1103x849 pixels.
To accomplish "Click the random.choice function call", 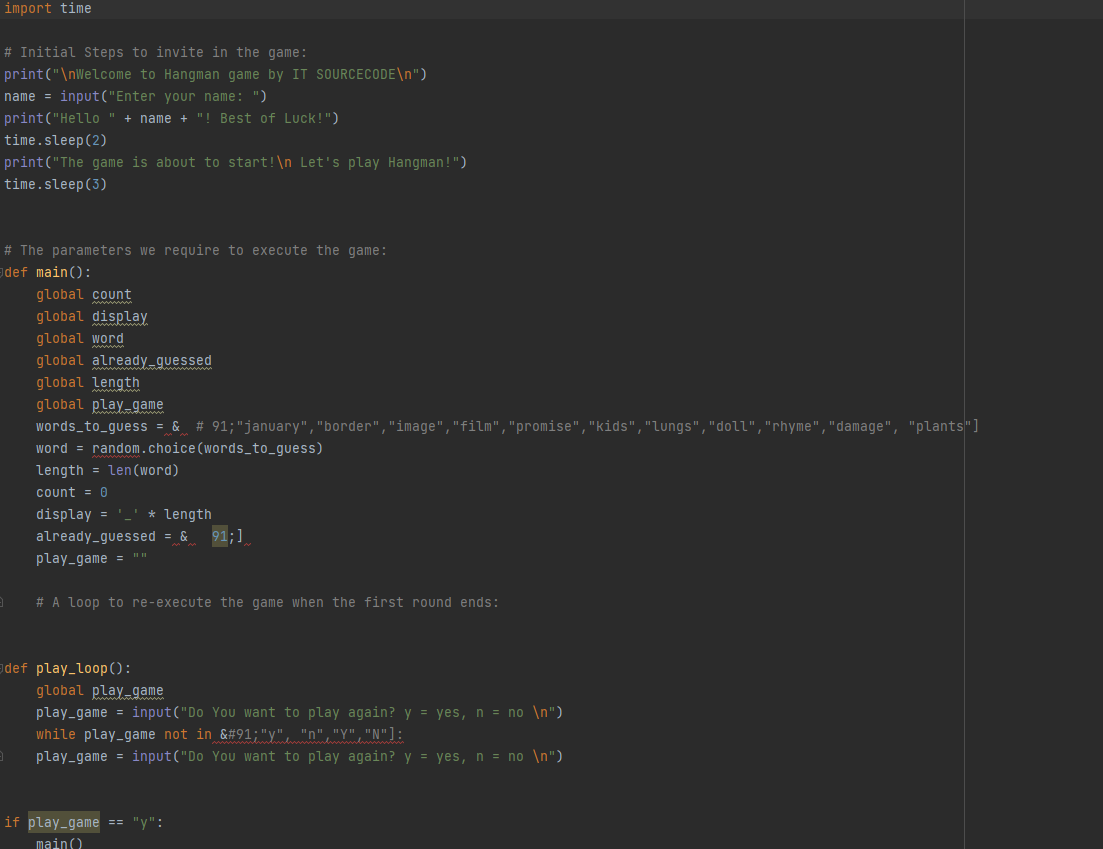I will pos(146,448).
